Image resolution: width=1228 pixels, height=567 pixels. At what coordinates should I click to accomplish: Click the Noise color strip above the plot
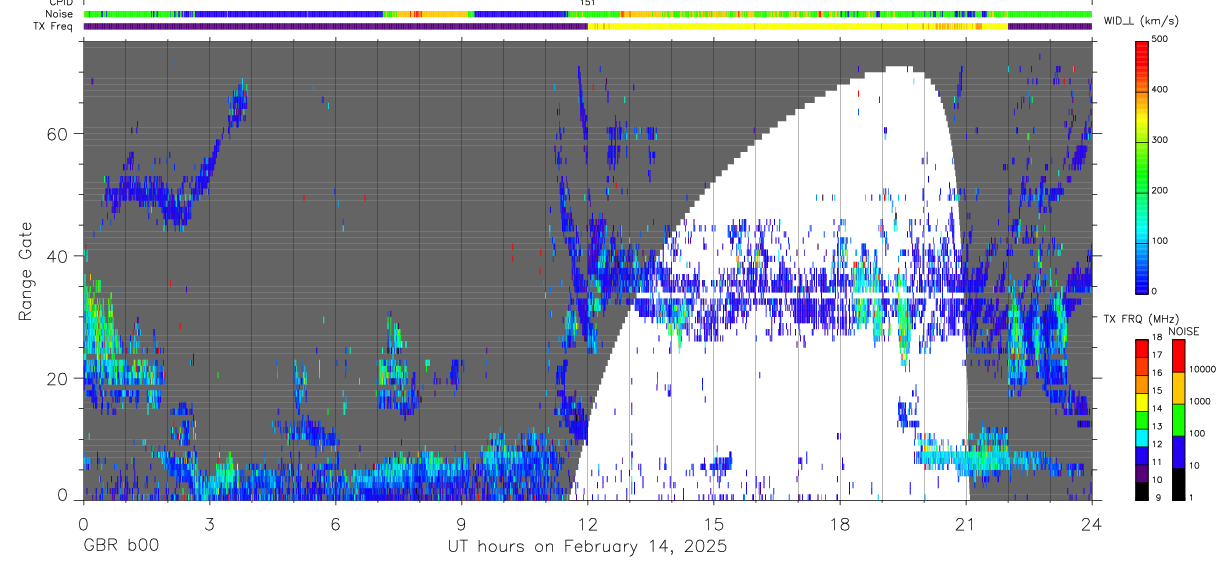pyautogui.click(x=587, y=14)
